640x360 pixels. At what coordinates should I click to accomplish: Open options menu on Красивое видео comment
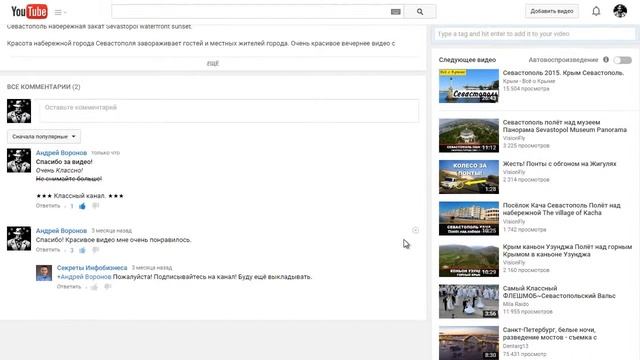[x=415, y=230]
